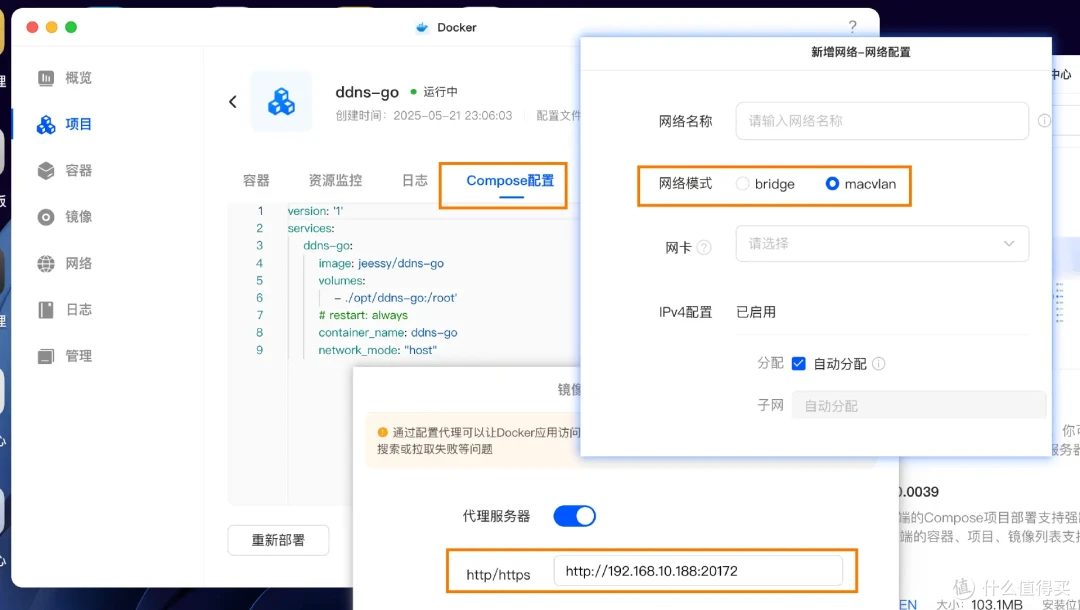
Task: Click code line "# restart: always"
Action: (x=363, y=315)
